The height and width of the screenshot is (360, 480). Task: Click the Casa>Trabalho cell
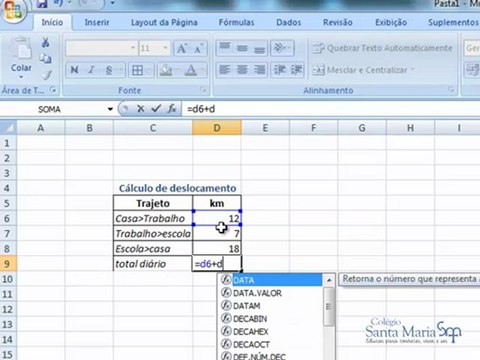pyautogui.click(x=153, y=218)
